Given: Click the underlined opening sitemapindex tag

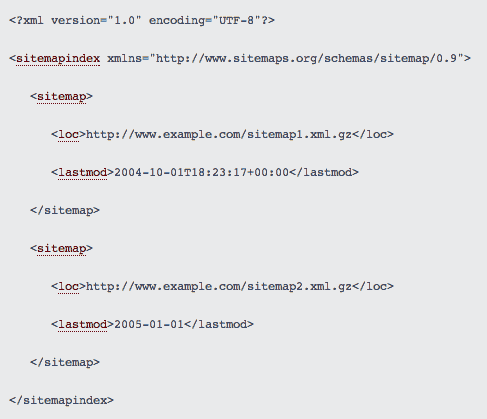Looking at the screenshot, I should tap(58, 59).
